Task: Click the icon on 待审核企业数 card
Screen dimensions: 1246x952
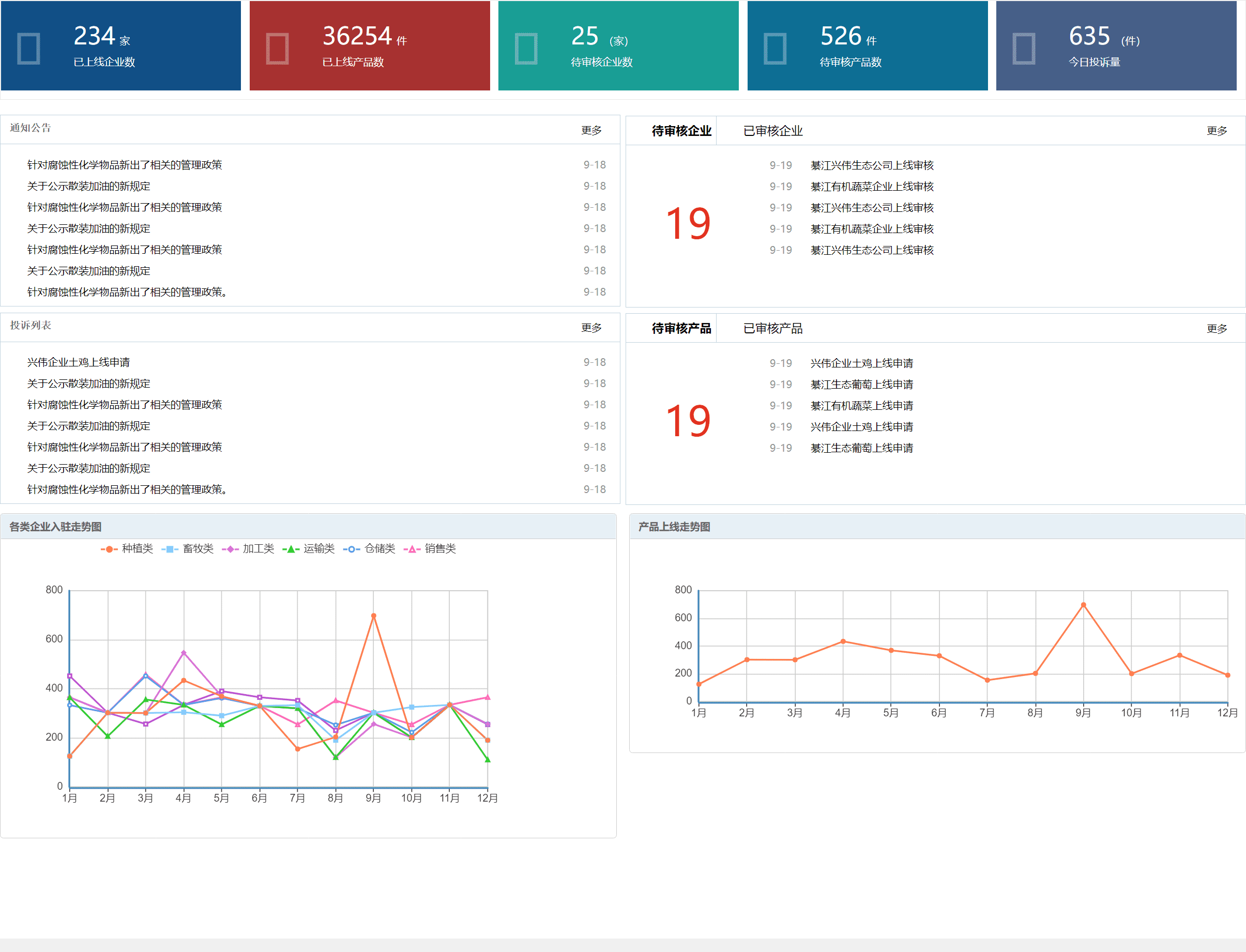Action: tap(526, 49)
